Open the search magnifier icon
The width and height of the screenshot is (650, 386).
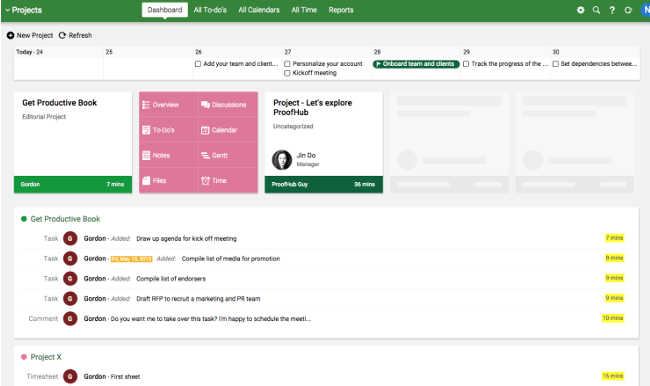click(596, 10)
